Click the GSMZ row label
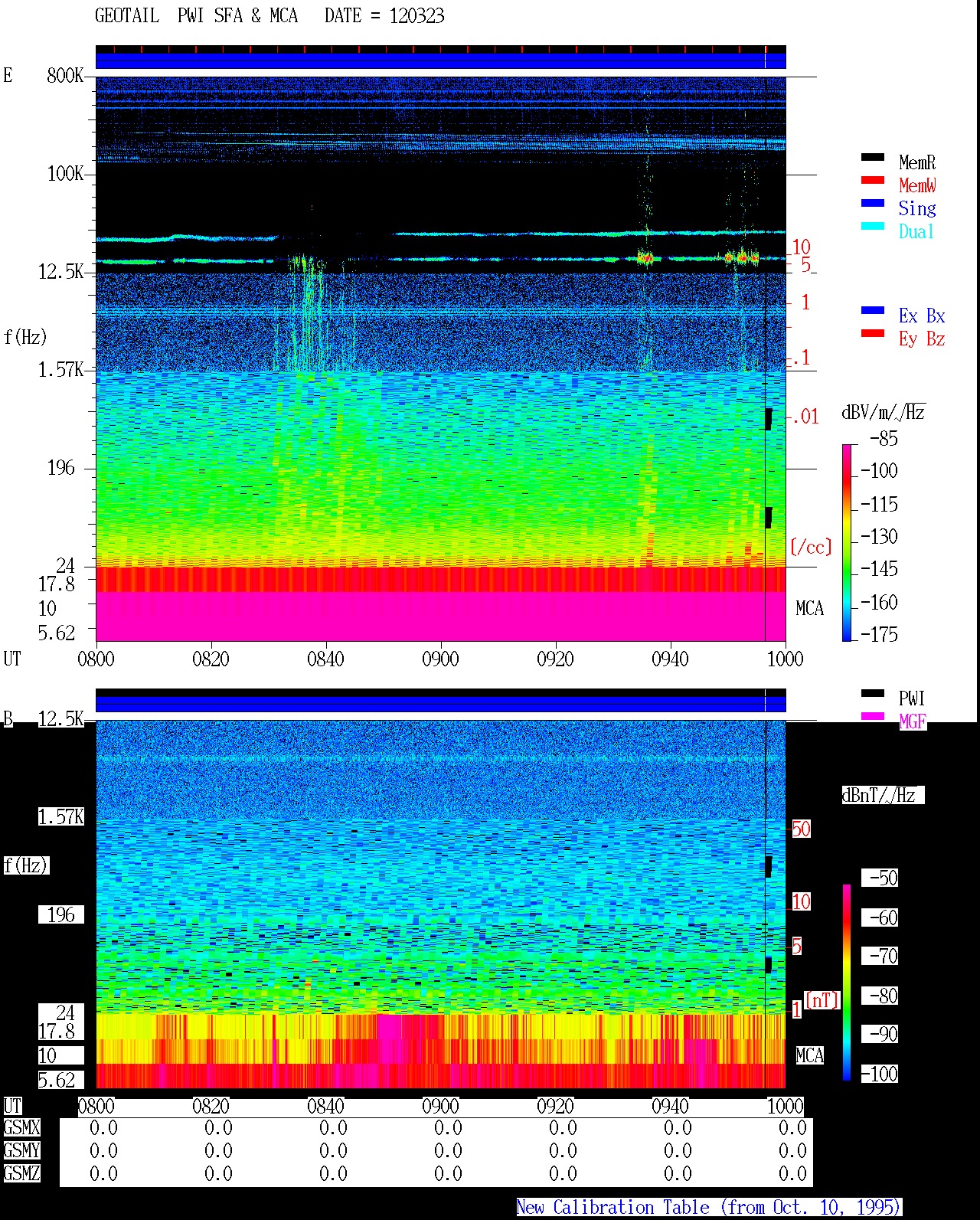 (21, 1173)
